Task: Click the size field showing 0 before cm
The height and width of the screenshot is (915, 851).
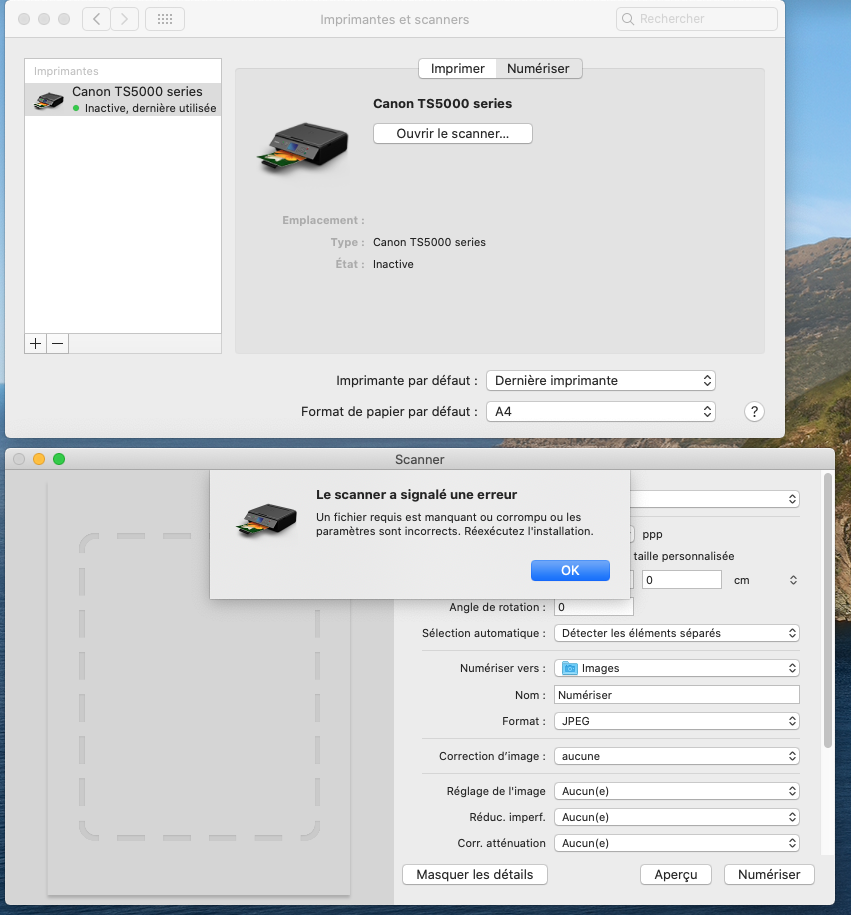Action: tap(682, 580)
